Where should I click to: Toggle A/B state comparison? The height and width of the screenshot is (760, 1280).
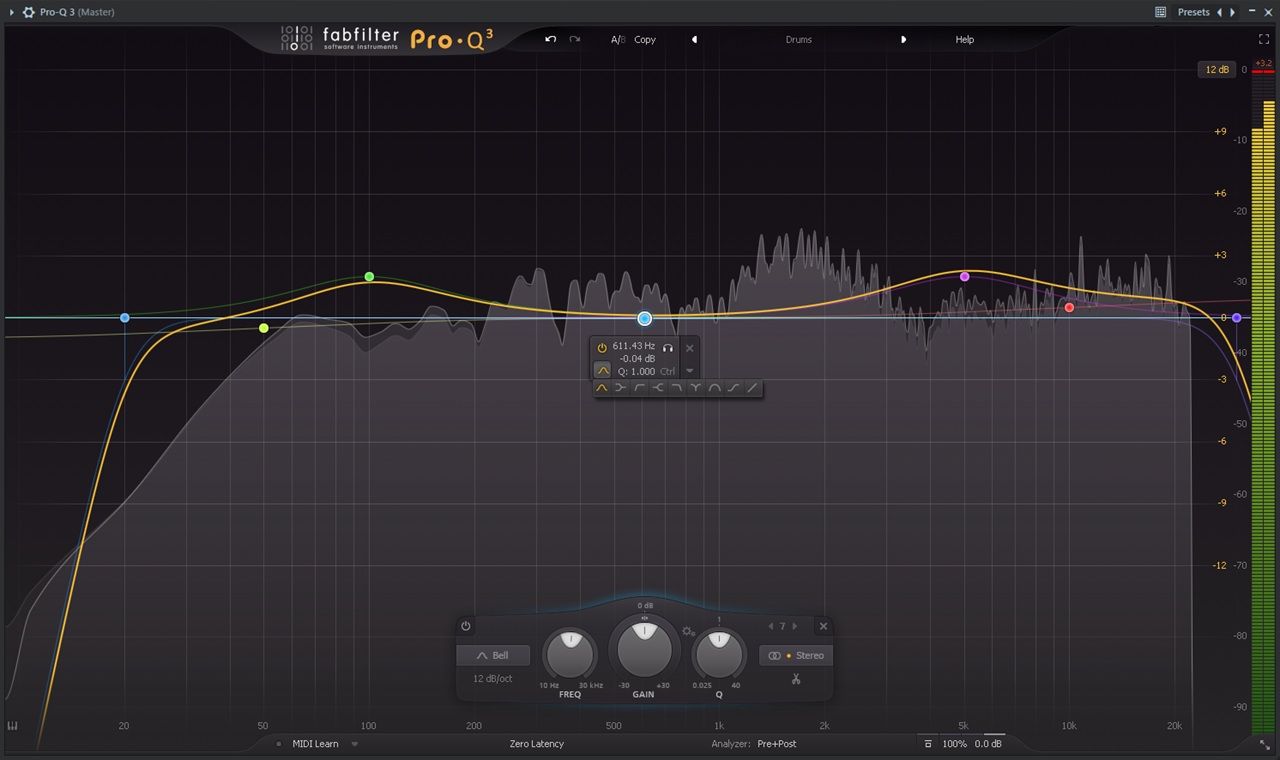[x=618, y=40]
